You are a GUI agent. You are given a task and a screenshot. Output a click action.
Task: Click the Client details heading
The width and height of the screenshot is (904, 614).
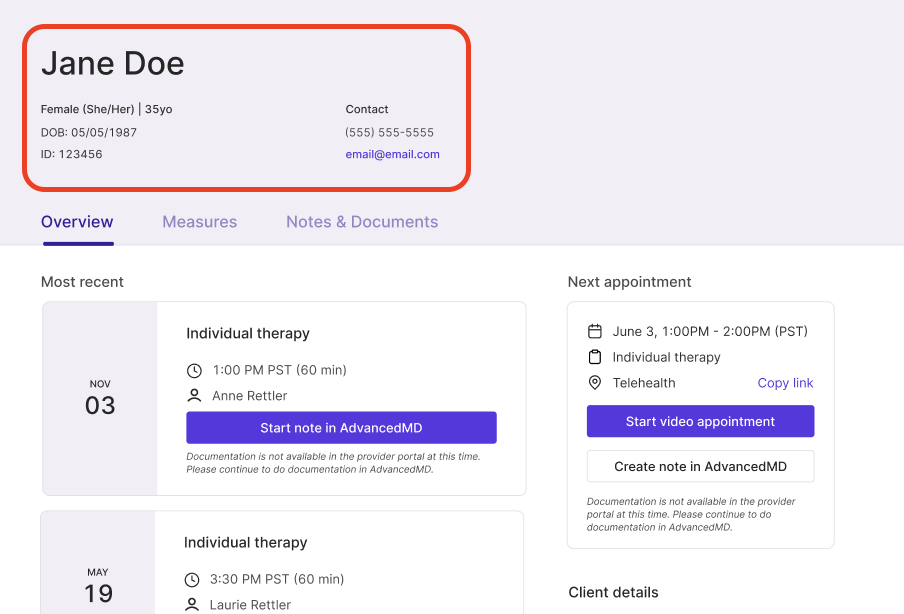[x=613, y=593]
